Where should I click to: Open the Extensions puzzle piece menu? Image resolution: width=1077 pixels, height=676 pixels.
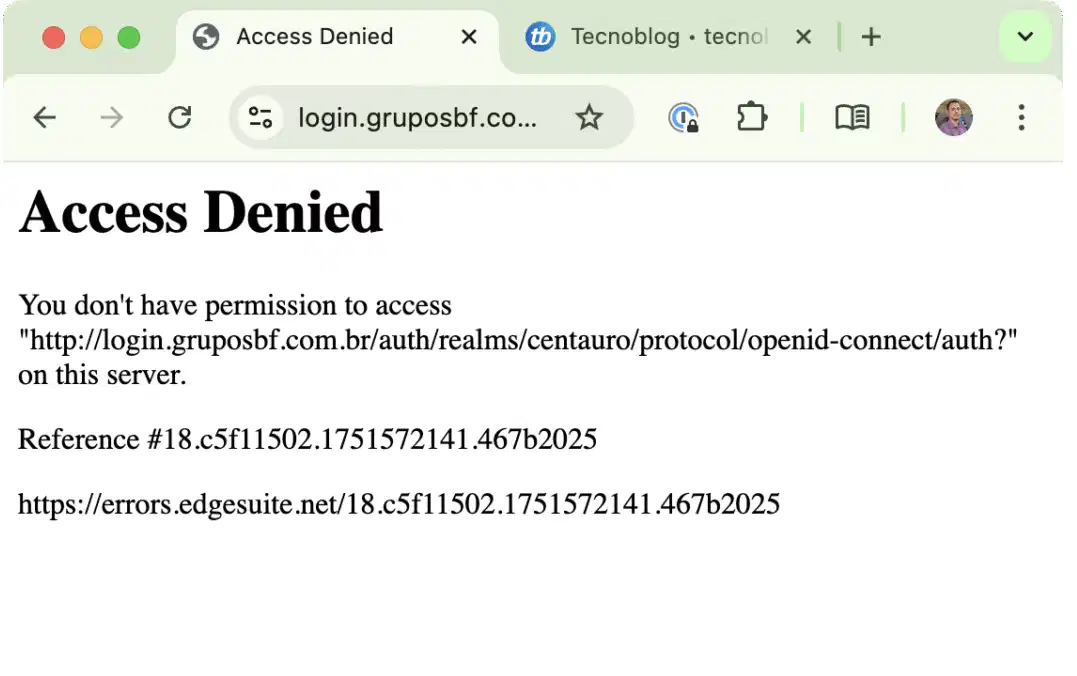(752, 117)
